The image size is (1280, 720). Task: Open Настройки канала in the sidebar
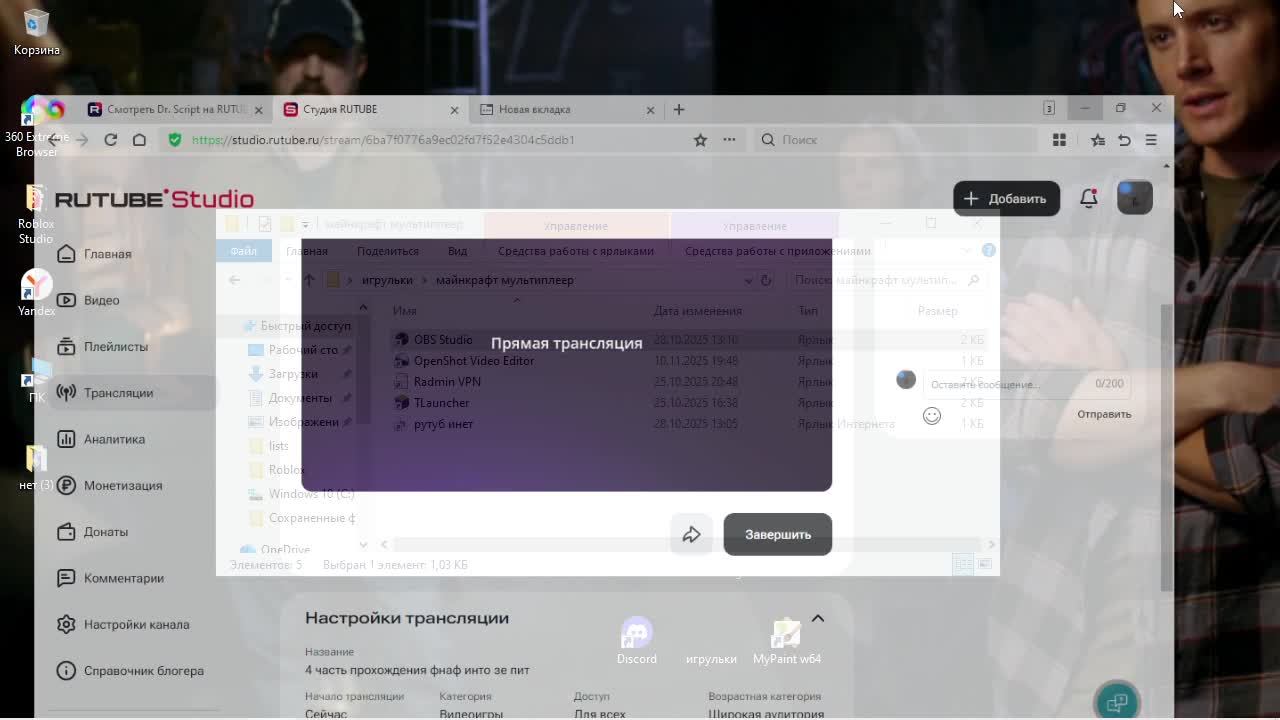134,625
